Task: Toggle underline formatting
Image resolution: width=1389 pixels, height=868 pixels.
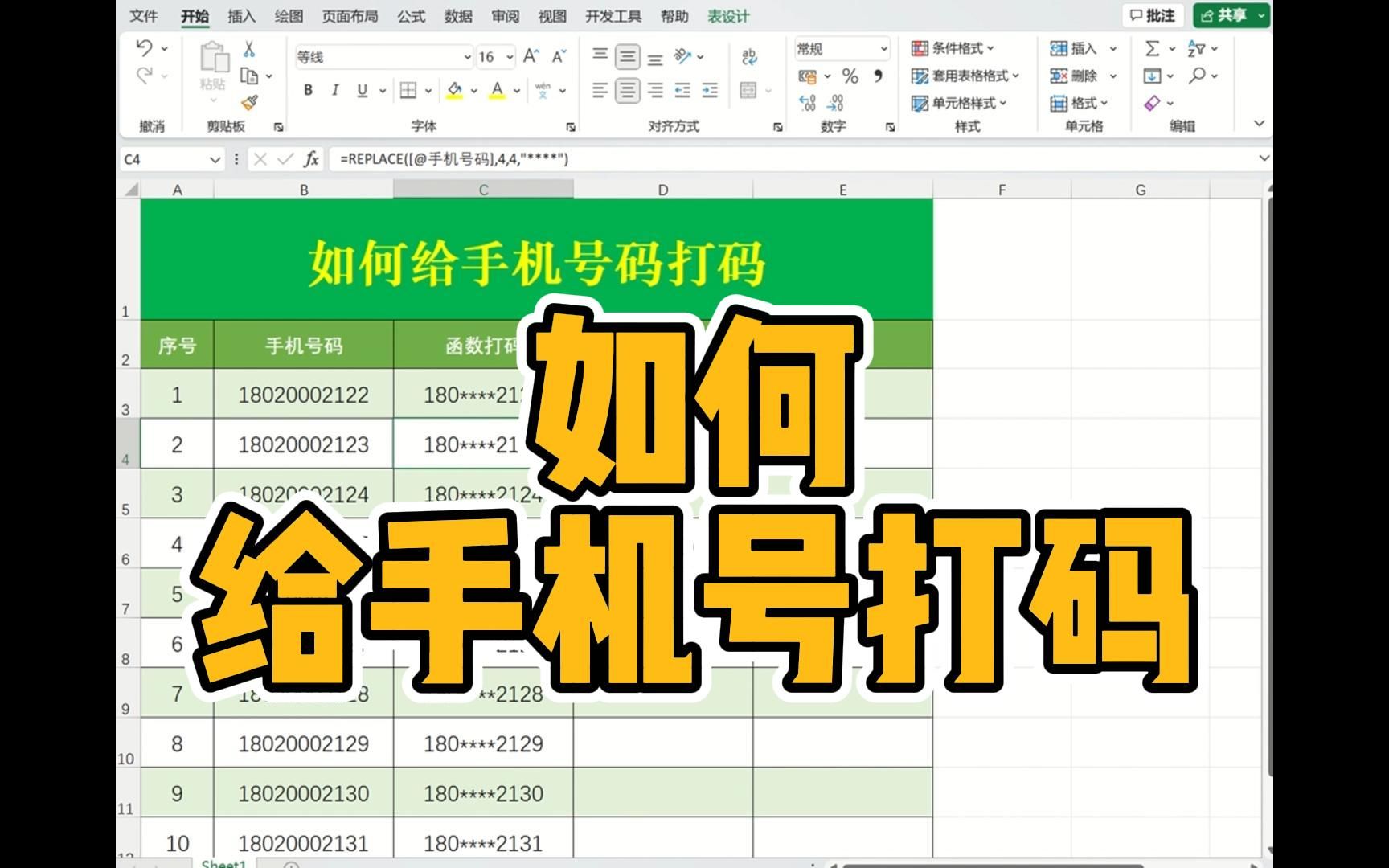Action: 363,90
